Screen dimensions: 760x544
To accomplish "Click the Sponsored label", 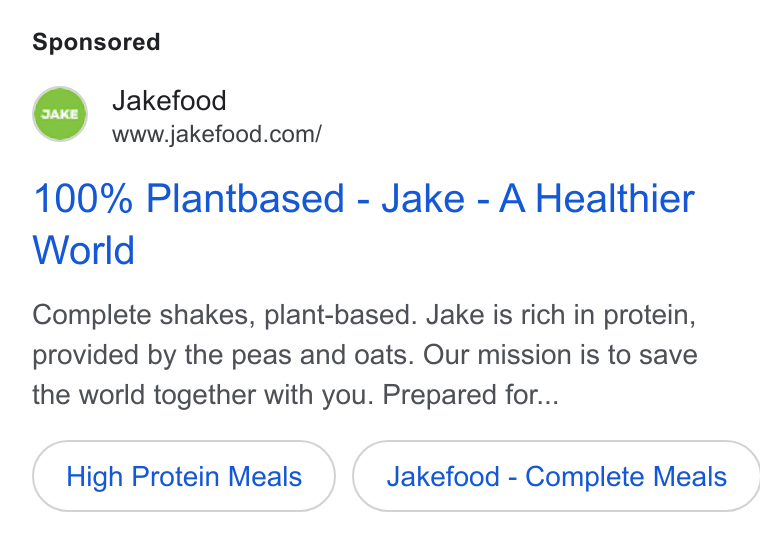I will (x=96, y=42).
